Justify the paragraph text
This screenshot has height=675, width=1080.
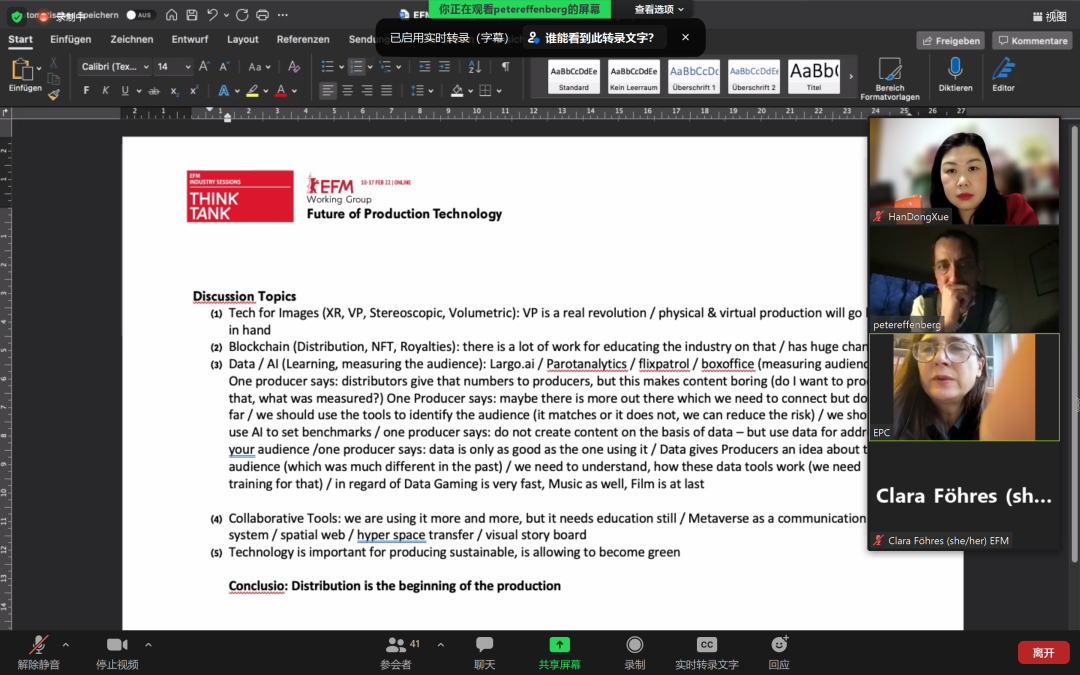(x=386, y=90)
